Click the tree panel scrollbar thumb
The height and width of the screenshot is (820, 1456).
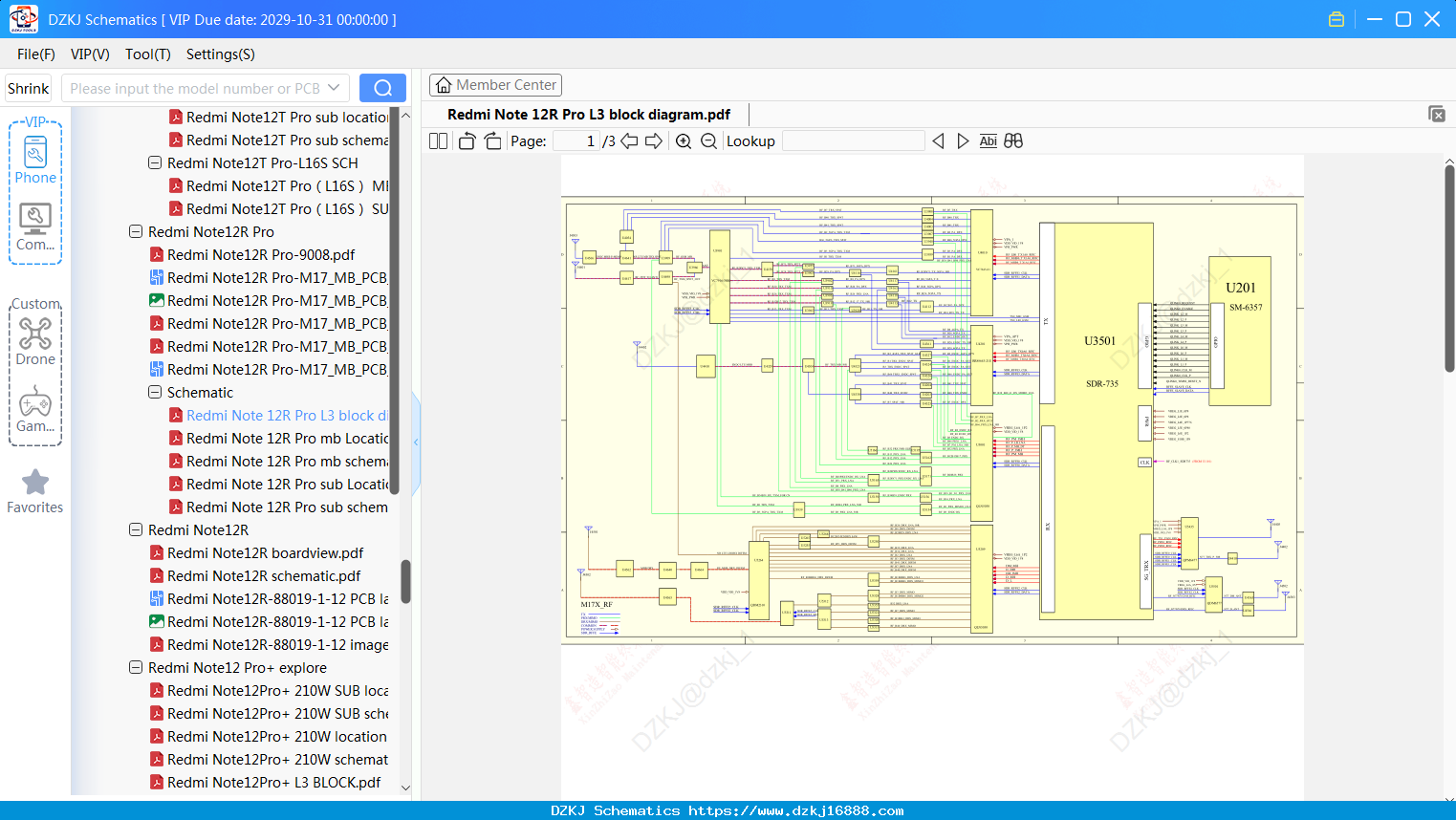click(x=405, y=581)
